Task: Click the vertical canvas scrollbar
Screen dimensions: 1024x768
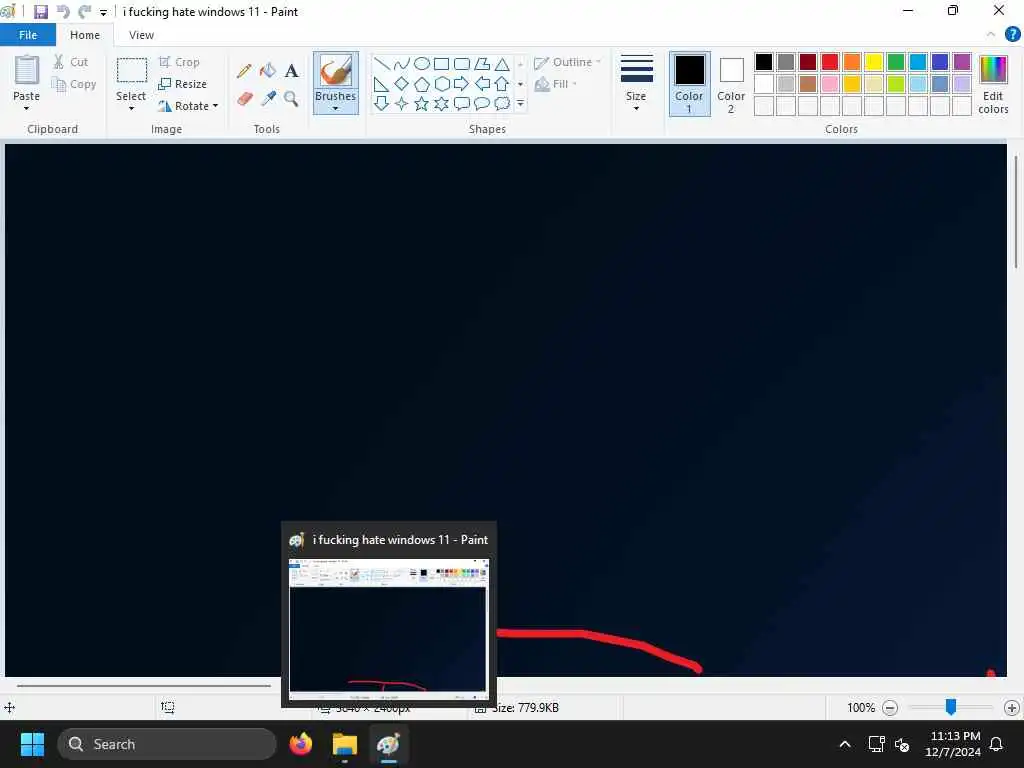Action: pos(1016,212)
